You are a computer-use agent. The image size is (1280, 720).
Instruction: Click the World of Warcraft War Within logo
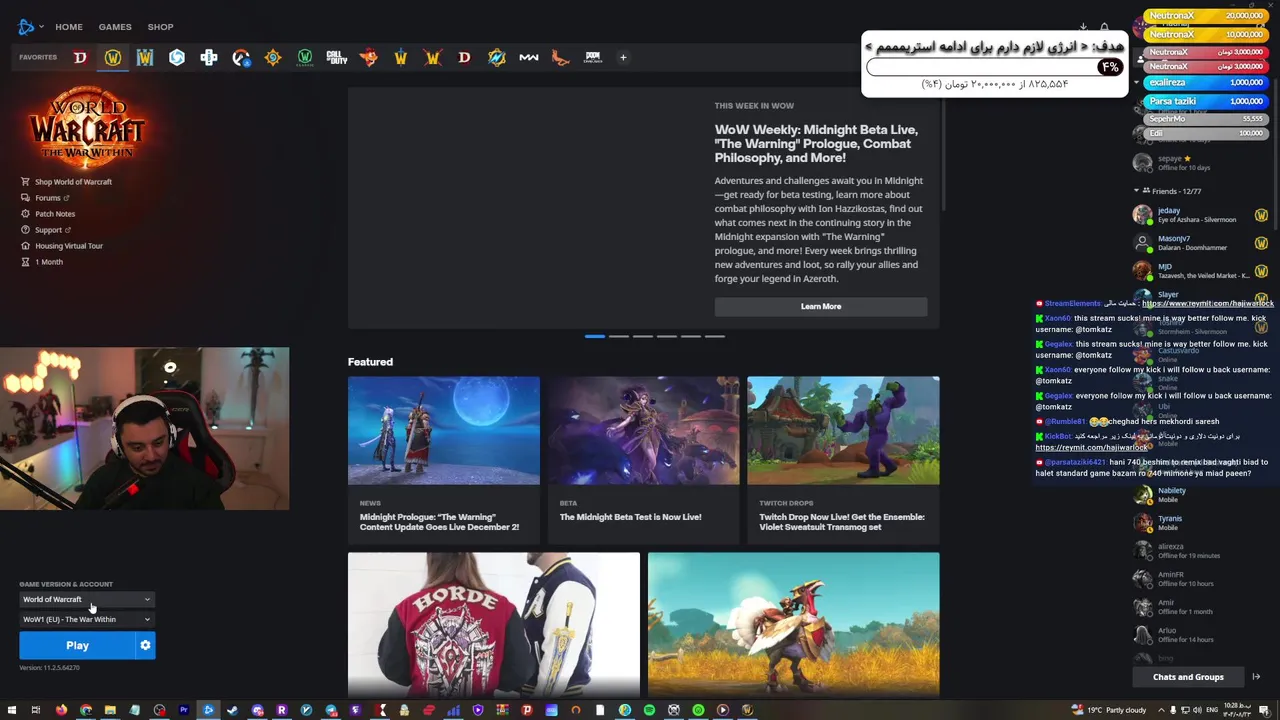click(87, 127)
